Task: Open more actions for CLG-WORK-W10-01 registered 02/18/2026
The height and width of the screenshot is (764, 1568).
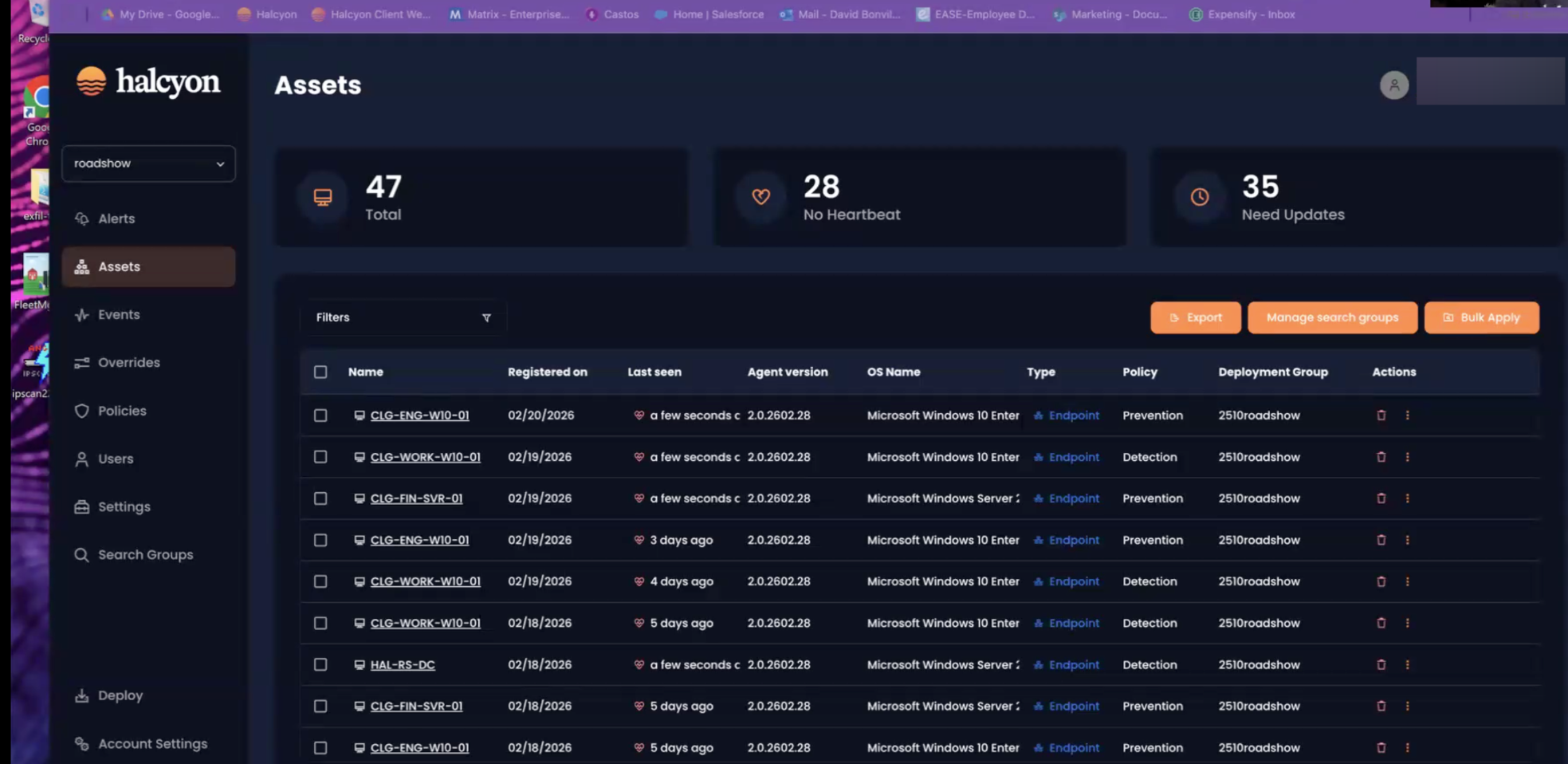Action: coord(1408,623)
